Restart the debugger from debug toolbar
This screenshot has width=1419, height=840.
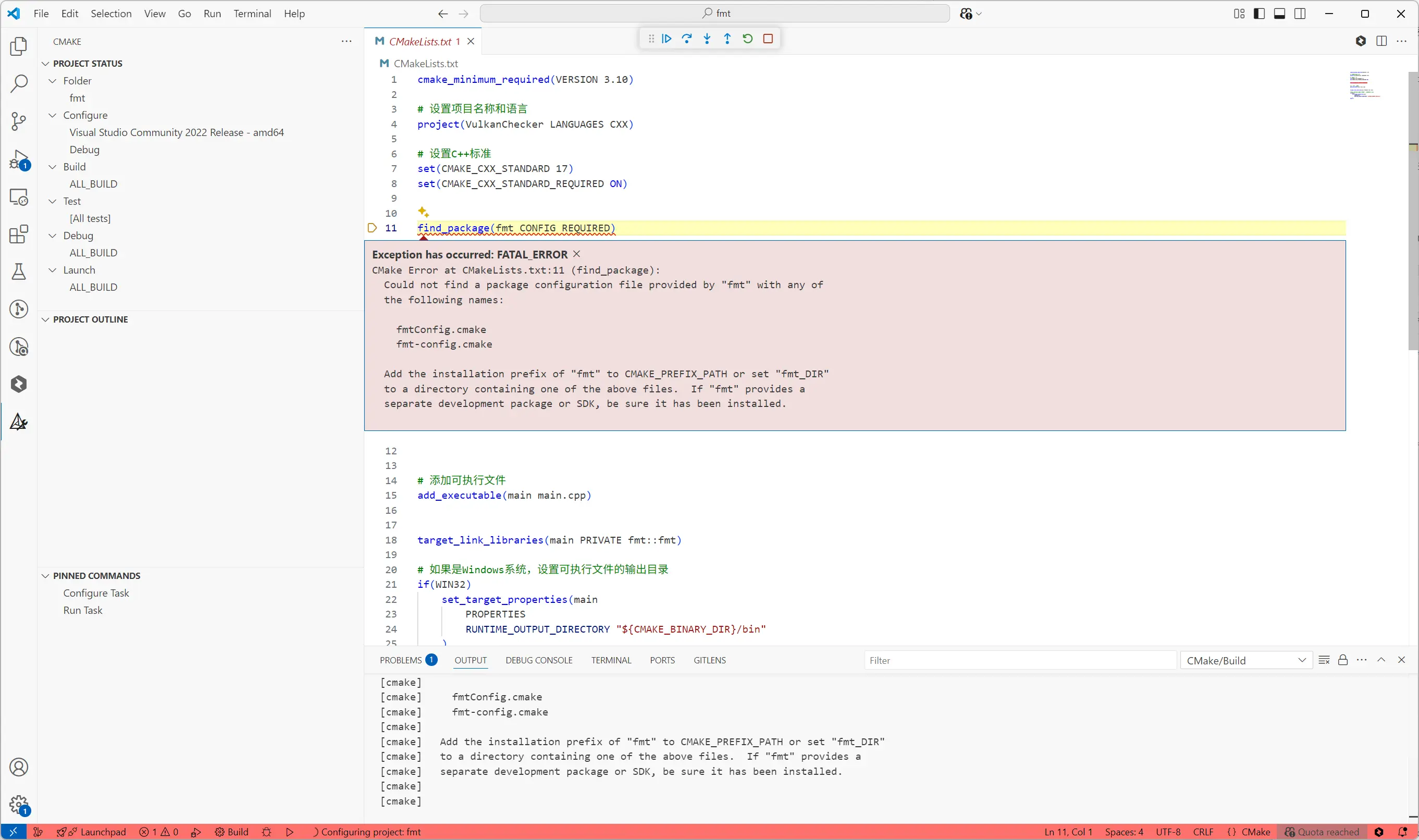click(747, 39)
